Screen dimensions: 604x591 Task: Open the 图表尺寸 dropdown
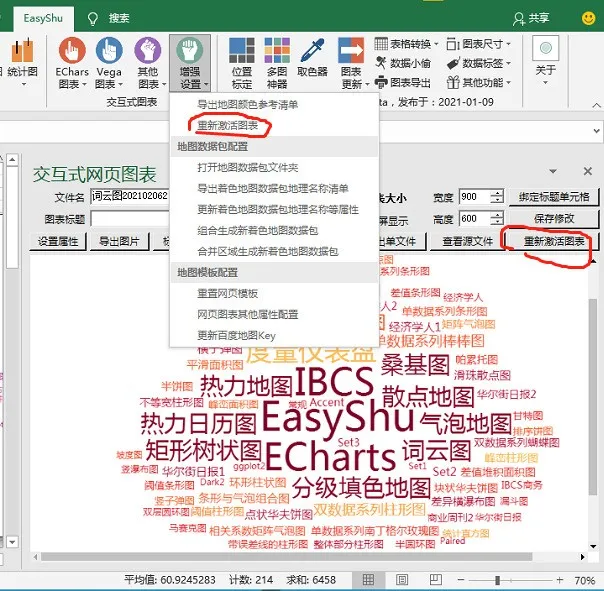[x=479, y=44]
